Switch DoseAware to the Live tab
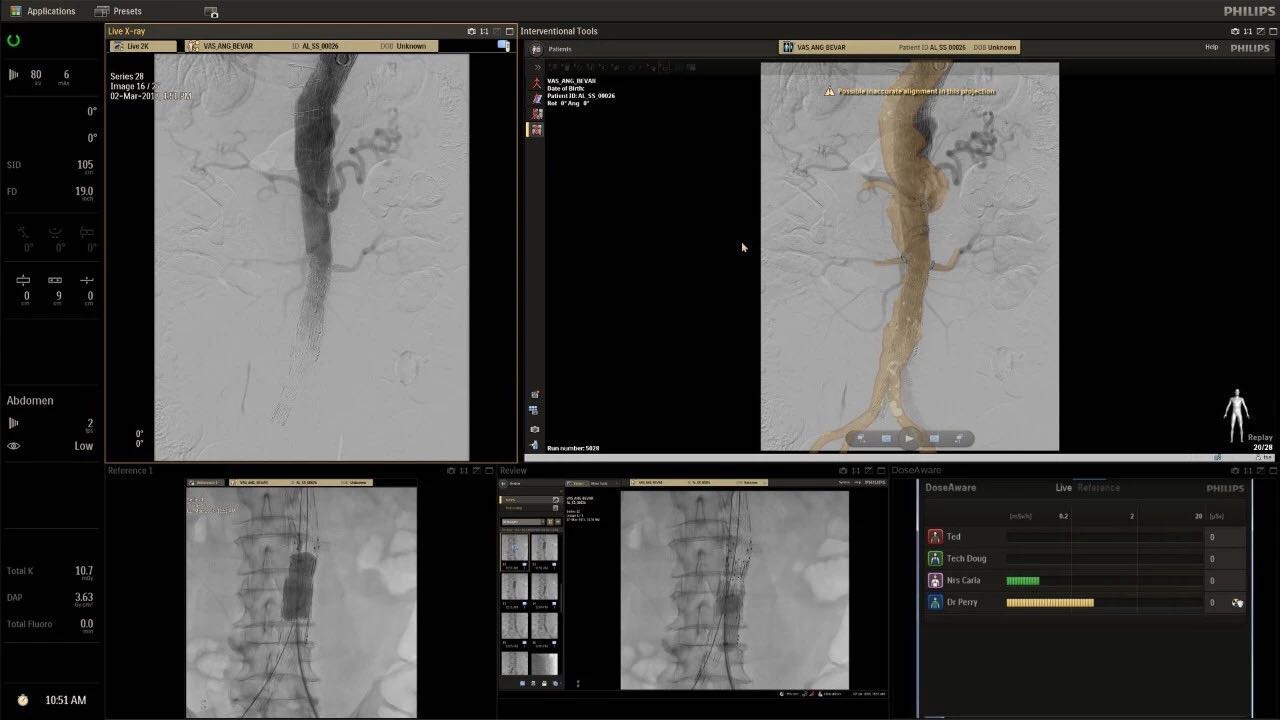Viewport: 1280px width, 720px height. click(x=1064, y=488)
